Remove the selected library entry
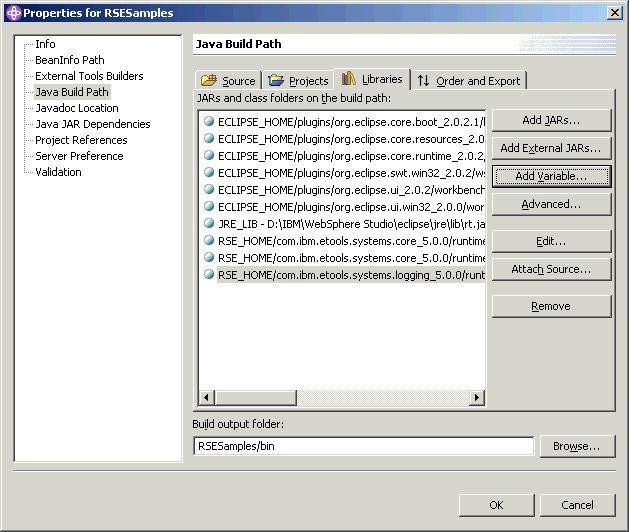 point(551,306)
